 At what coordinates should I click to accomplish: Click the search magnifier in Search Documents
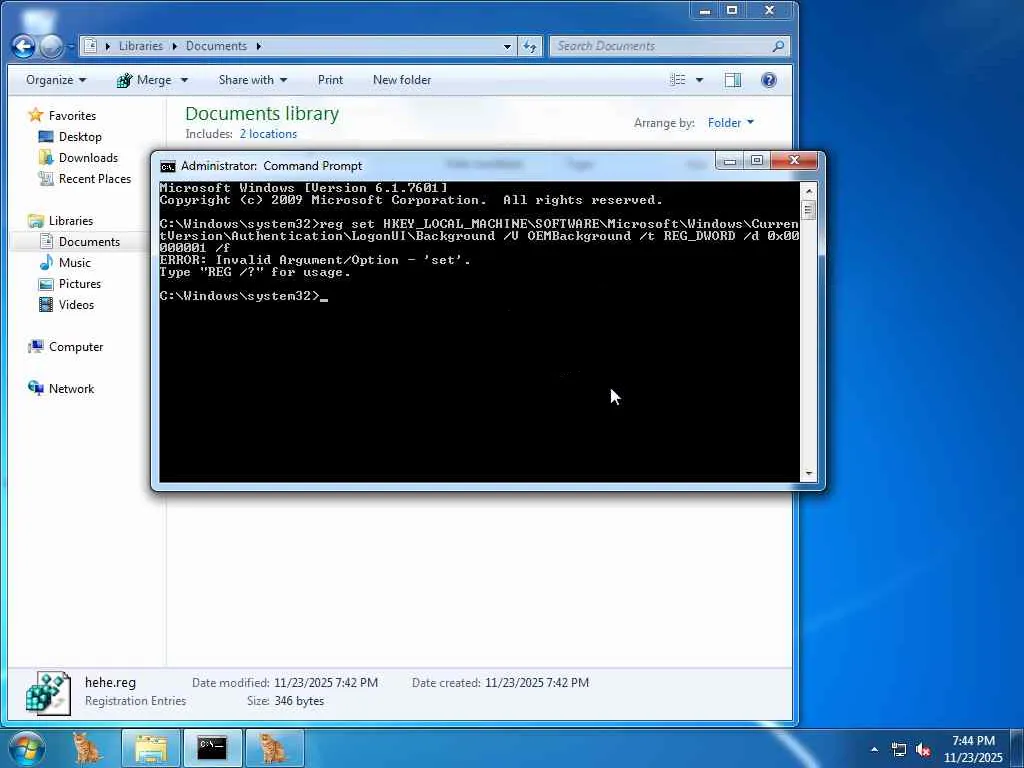click(x=777, y=46)
